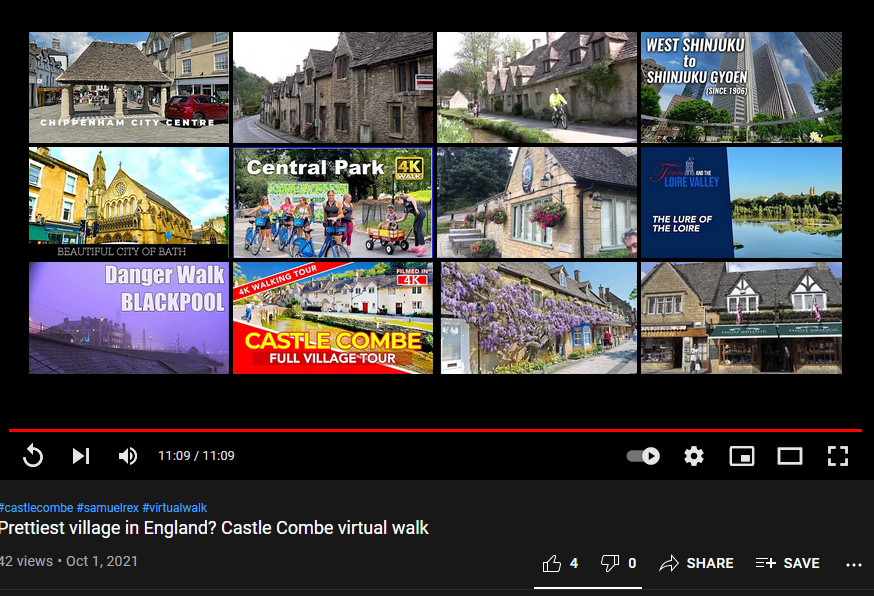Open West Shinjuku to Shinjuku Gyoen video
Screen dimensions: 874x596
[741, 87]
